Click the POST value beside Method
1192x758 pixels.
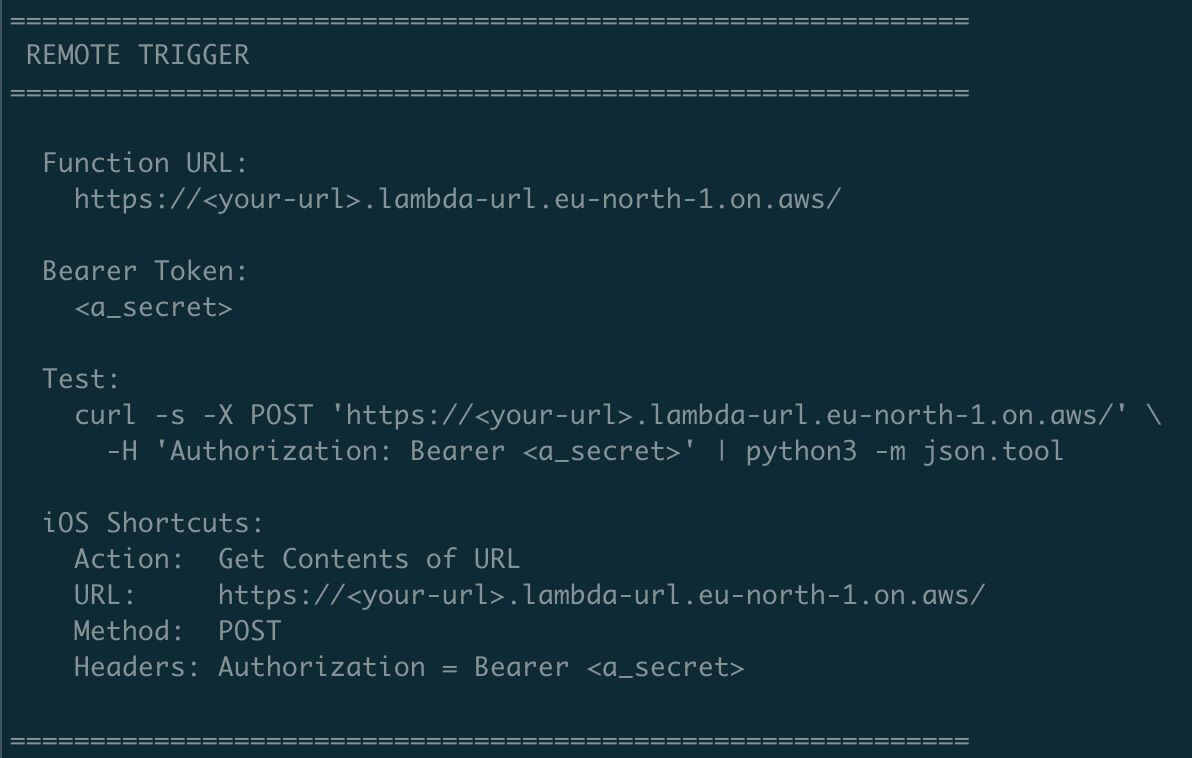[249, 631]
